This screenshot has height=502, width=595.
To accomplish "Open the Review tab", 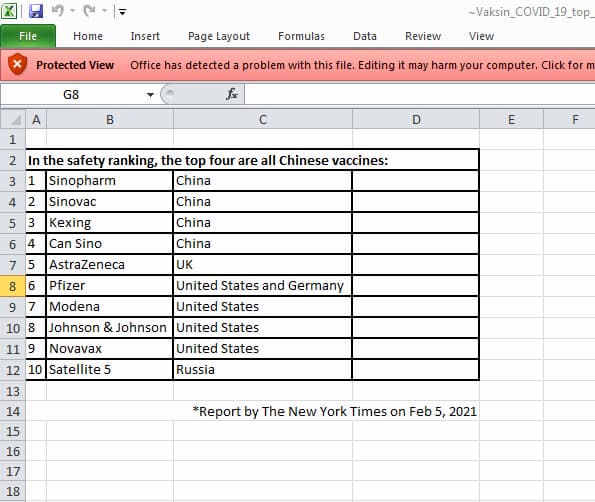I will (x=423, y=36).
